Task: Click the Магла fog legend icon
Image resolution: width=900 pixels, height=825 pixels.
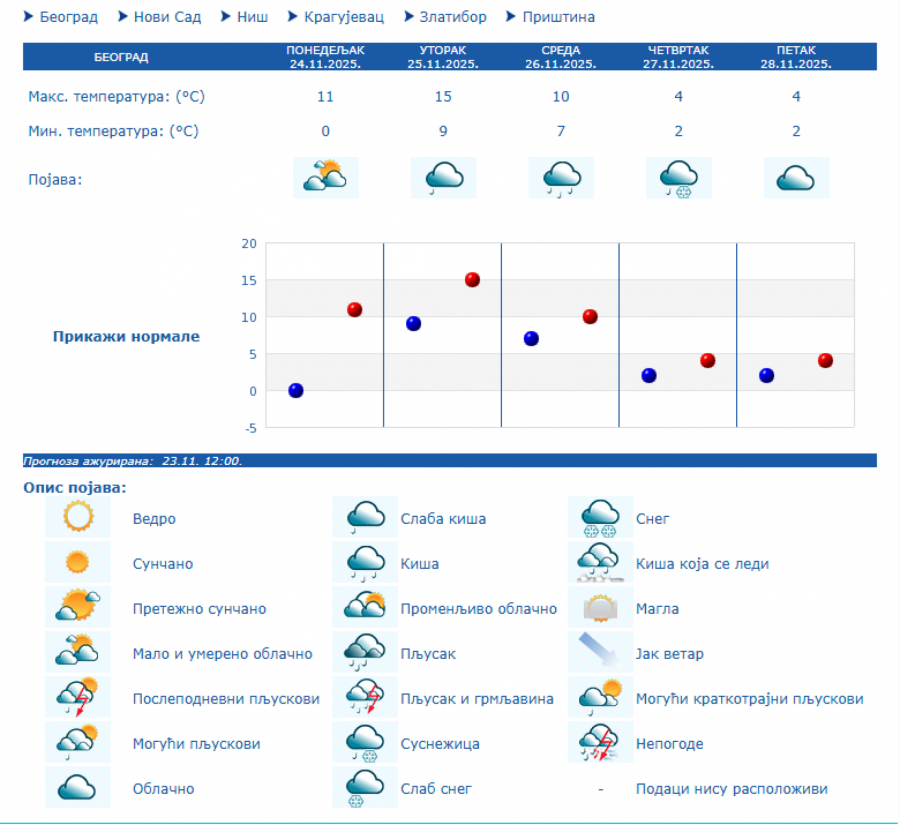Action: [x=600, y=608]
